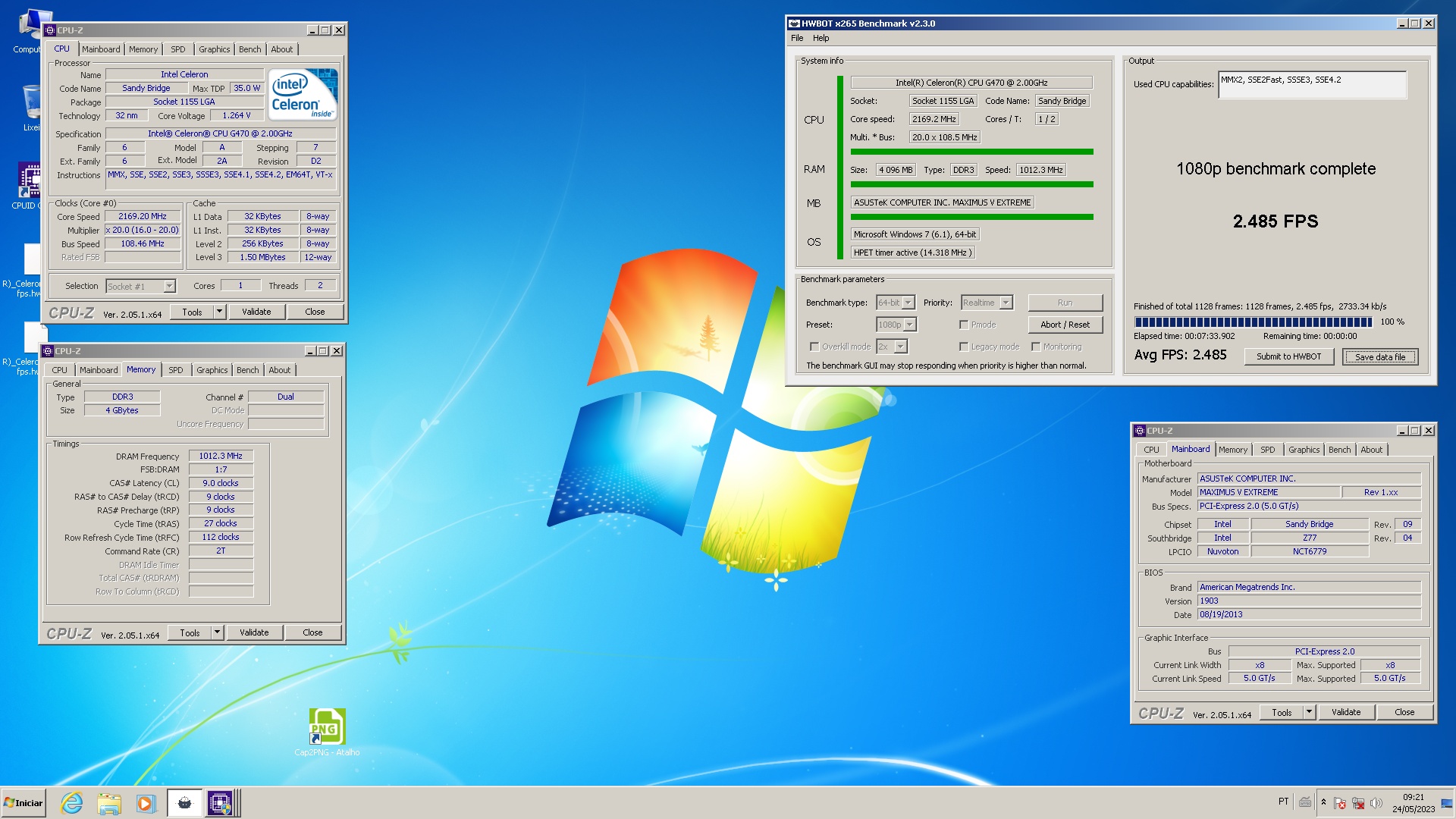
Task: Open the Benchmark type 64-bit dropdown
Action: (896, 303)
